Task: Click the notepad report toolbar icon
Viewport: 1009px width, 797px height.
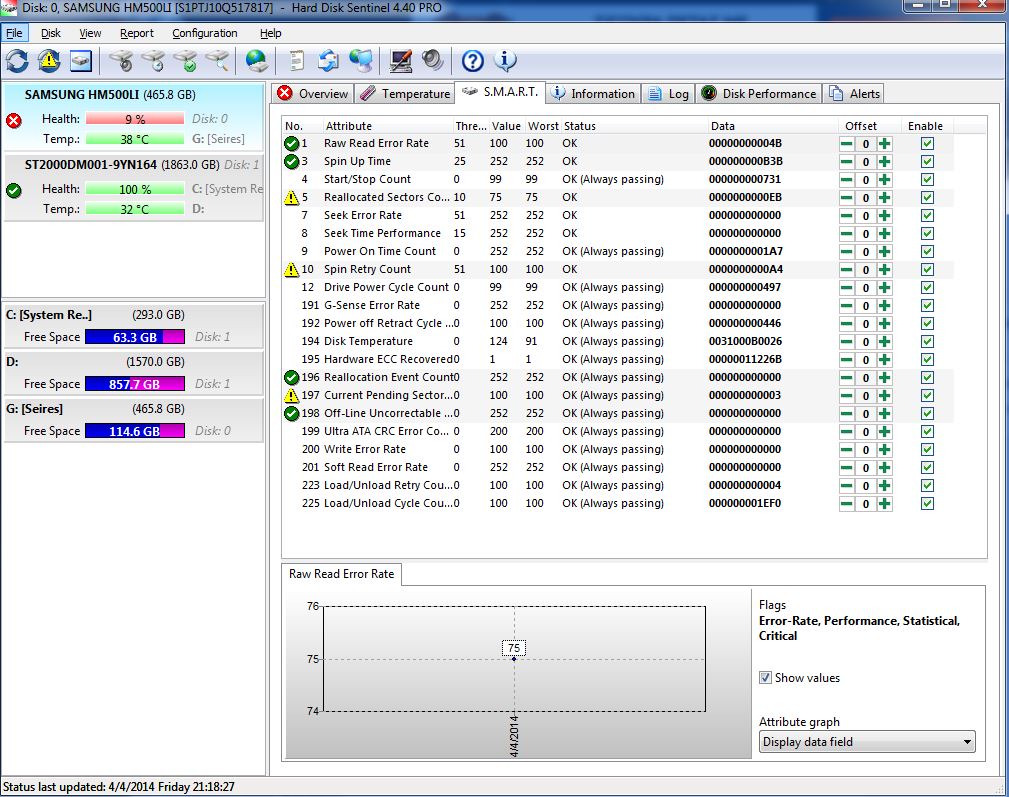Action: pyautogui.click(x=297, y=61)
